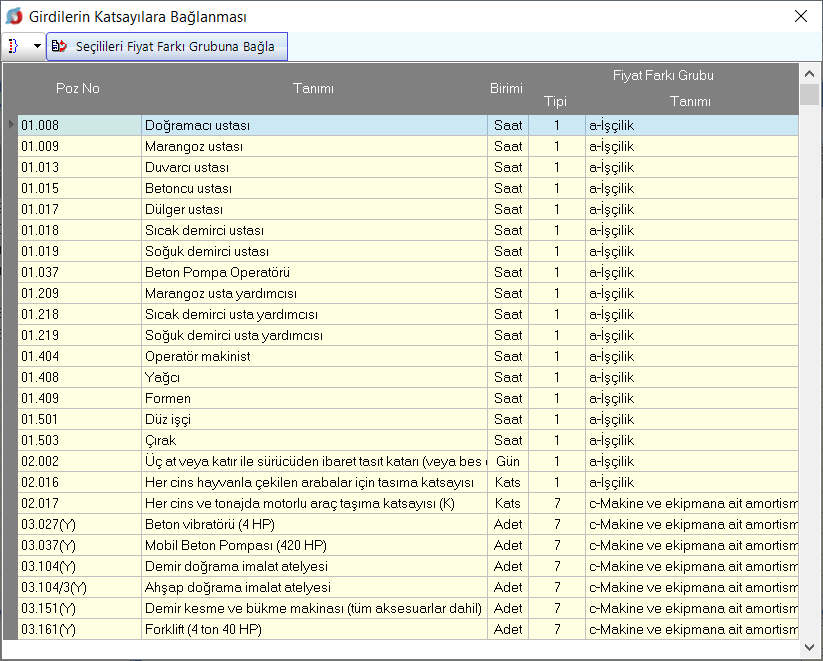The width and height of the screenshot is (823, 661).
Task: Click Poz No cell 03.104/3(Y)
Action: pyautogui.click(x=79, y=587)
